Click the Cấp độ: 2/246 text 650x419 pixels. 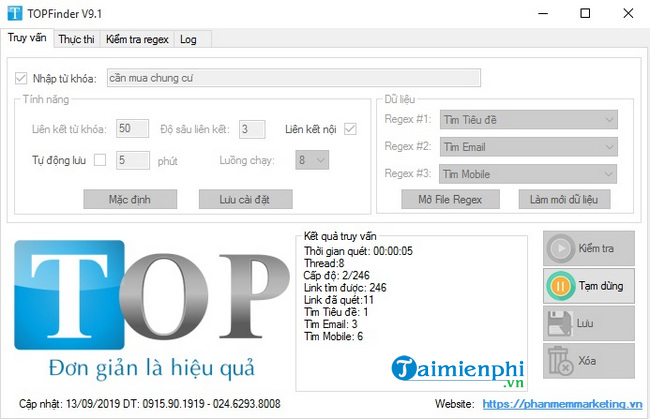(x=337, y=275)
